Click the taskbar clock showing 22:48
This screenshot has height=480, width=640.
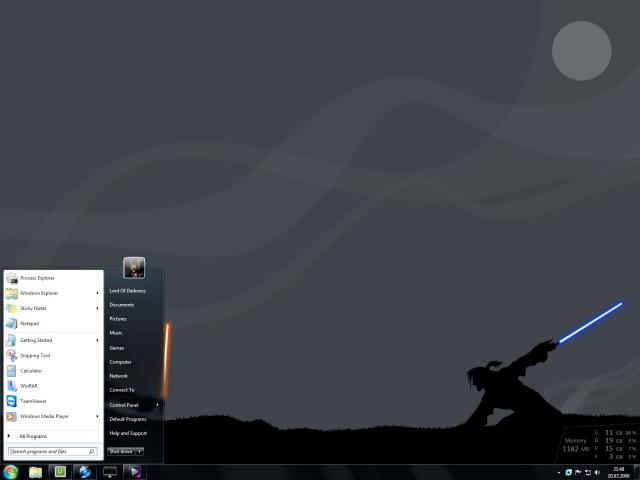click(x=619, y=472)
